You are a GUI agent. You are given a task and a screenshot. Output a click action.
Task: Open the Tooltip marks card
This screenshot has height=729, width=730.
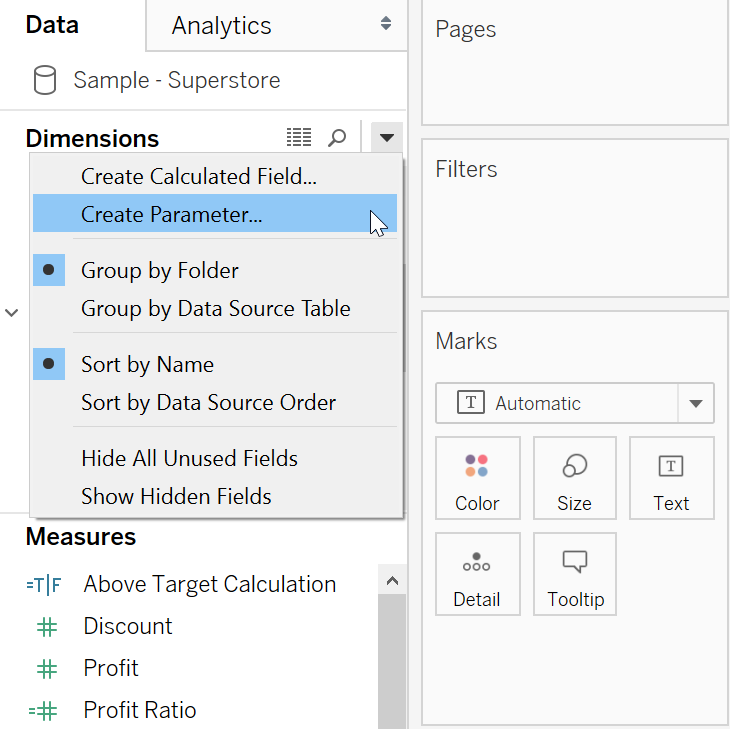pyautogui.click(x=574, y=574)
